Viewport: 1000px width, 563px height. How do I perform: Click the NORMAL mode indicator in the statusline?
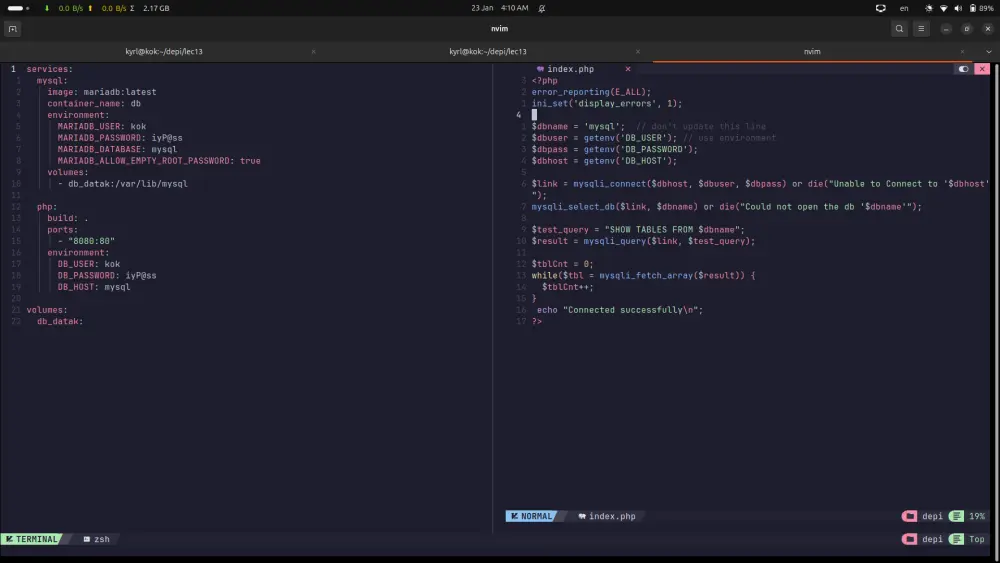(531, 516)
